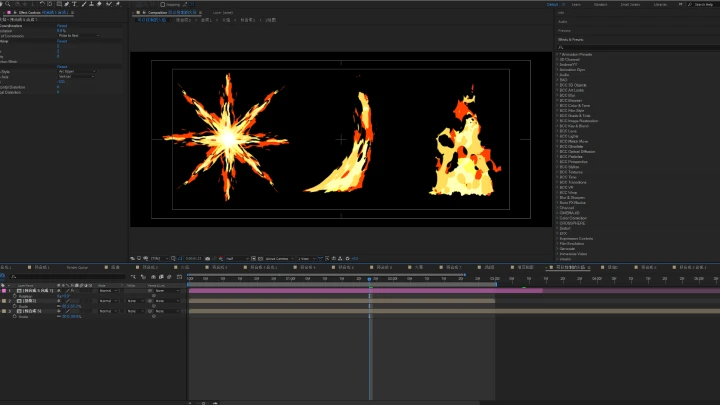Select the Type tool (T icon)

click(x=74, y=4)
